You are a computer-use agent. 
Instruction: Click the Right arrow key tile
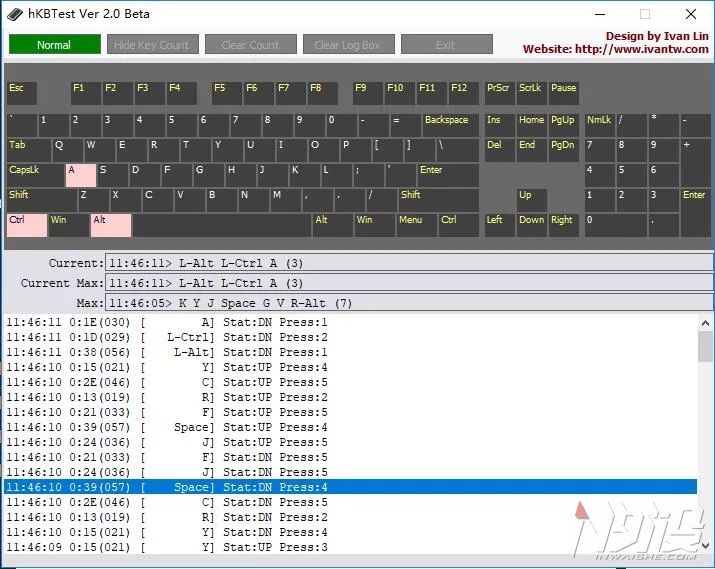[564, 225]
